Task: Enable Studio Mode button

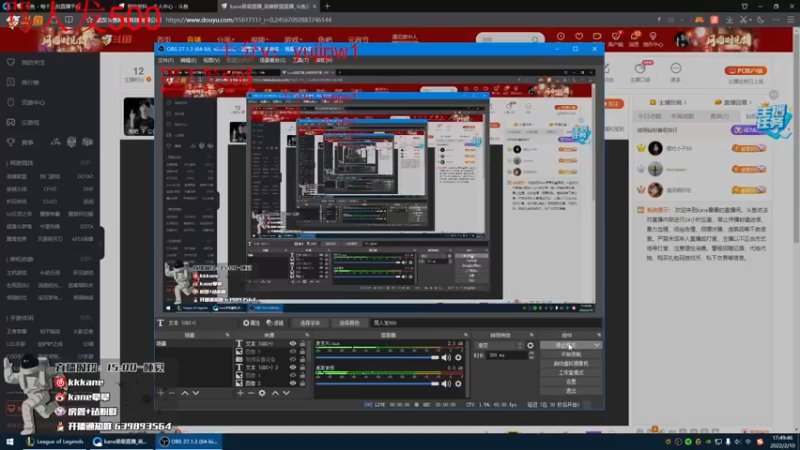Action: pyautogui.click(x=571, y=372)
